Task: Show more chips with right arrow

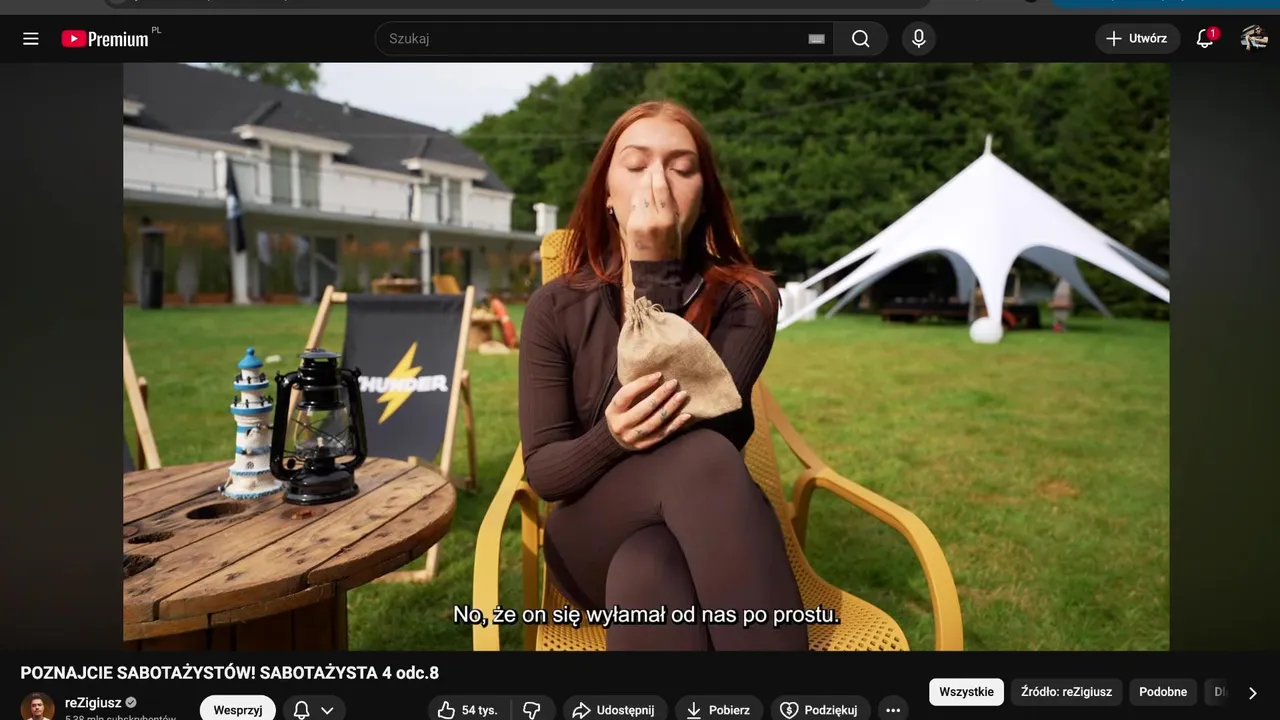Action: click(1252, 692)
